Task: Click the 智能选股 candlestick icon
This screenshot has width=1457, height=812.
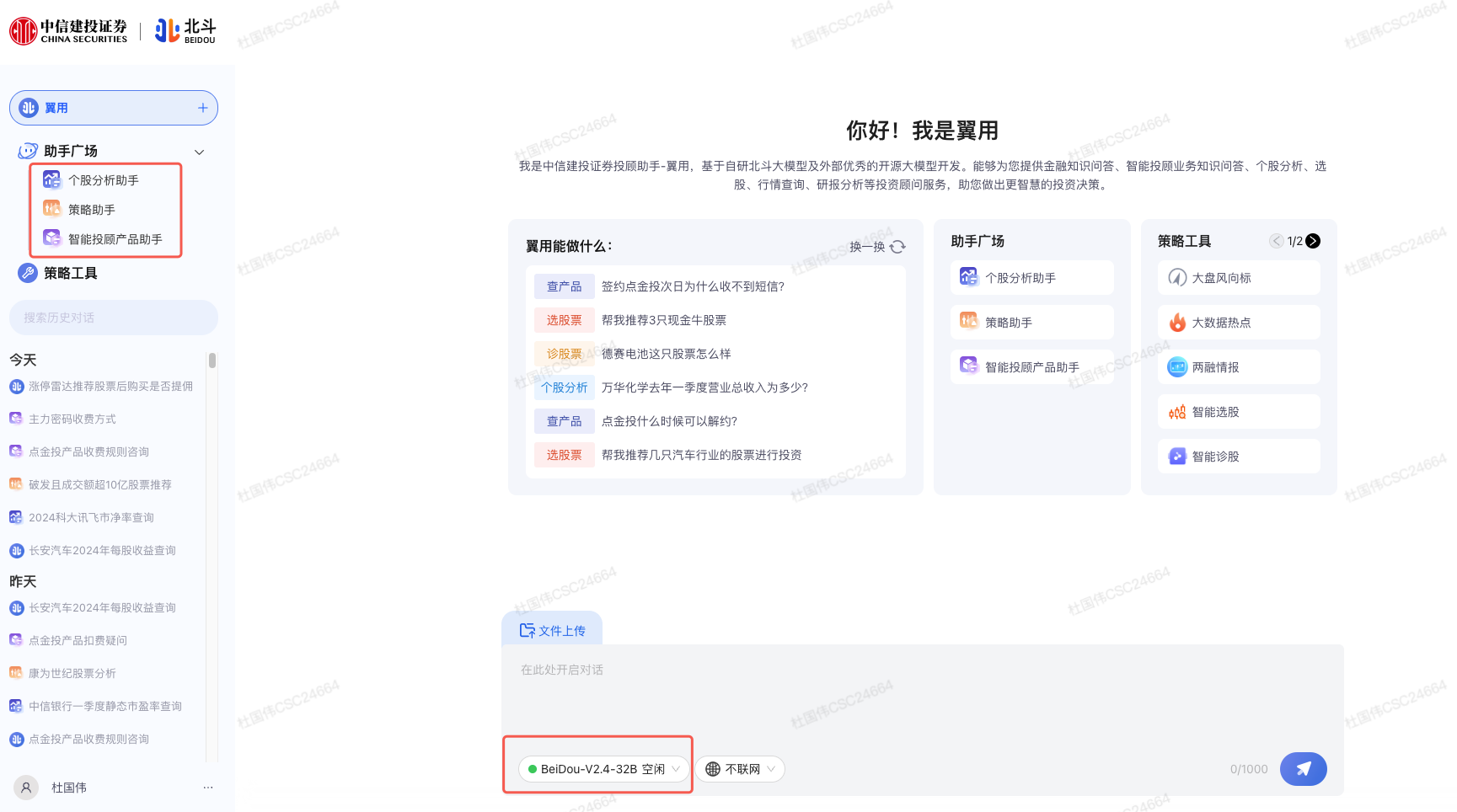Action: [1177, 412]
